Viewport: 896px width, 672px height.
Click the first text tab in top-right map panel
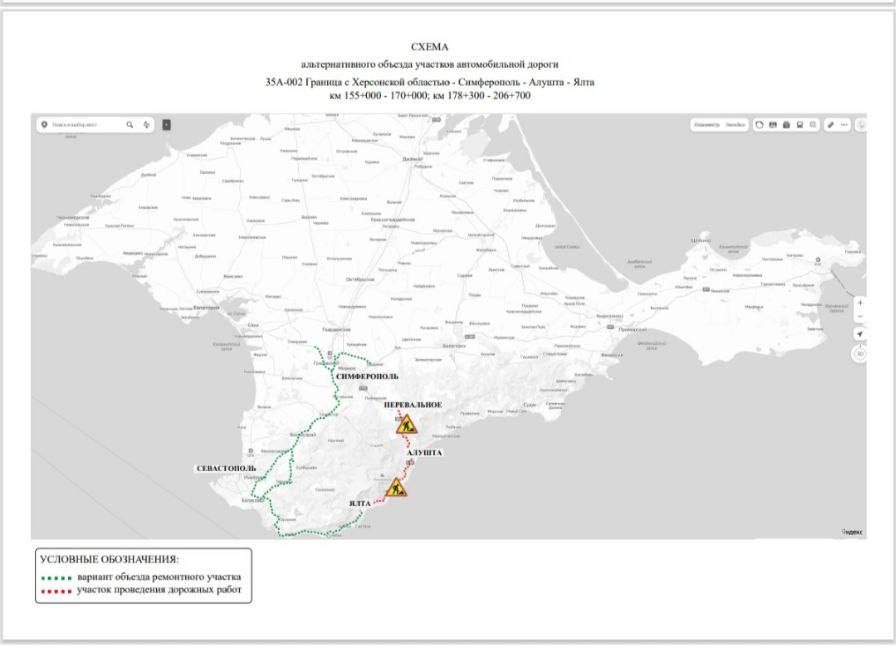(x=706, y=125)
